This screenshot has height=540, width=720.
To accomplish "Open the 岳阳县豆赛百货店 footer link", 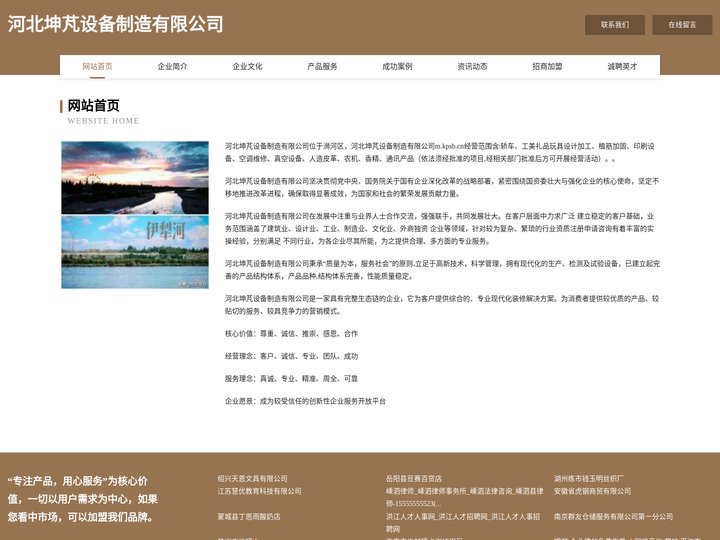I will (414, 478).
